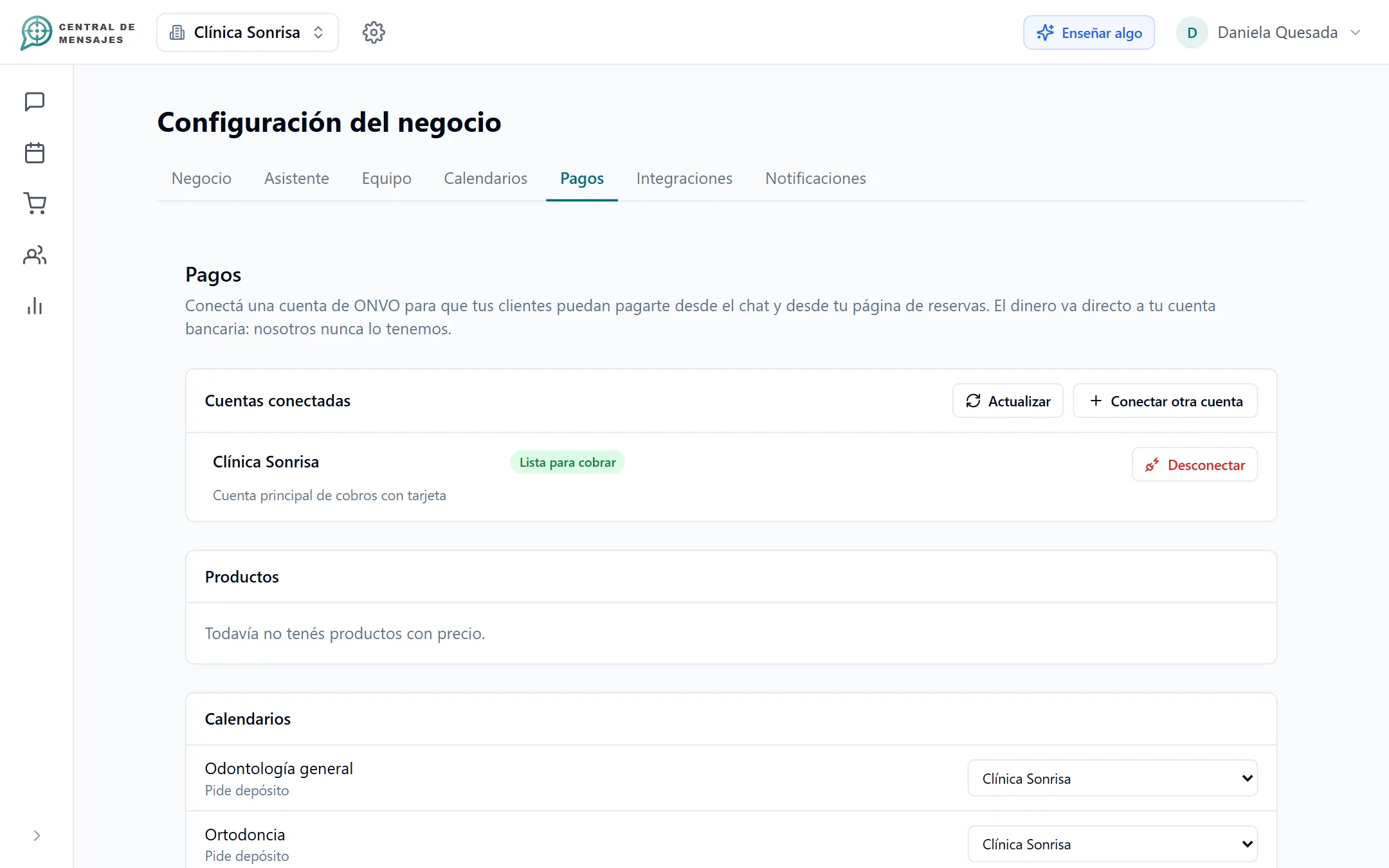Switch to the Calendarios tab

486,178
